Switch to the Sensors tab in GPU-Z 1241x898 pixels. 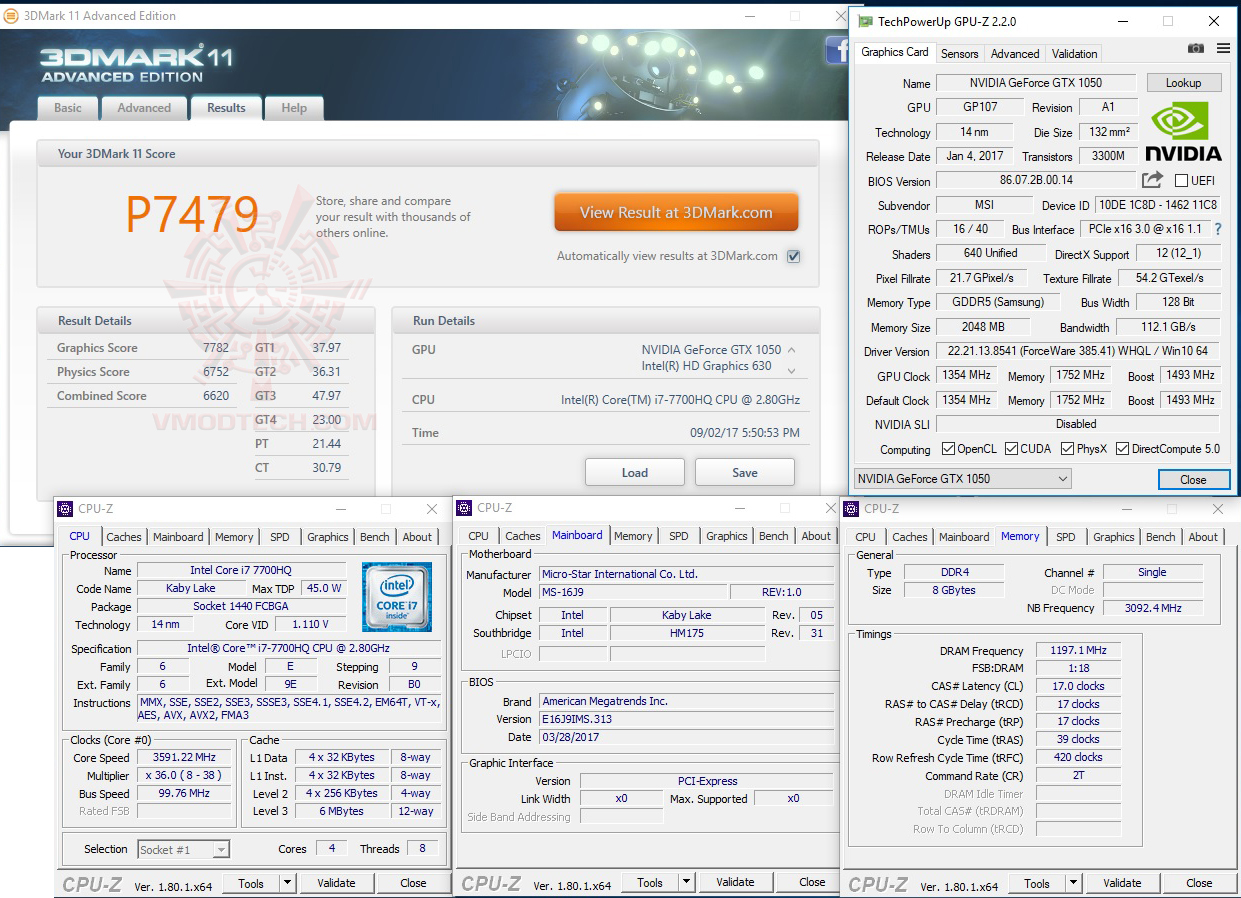[x=959, y=53]
